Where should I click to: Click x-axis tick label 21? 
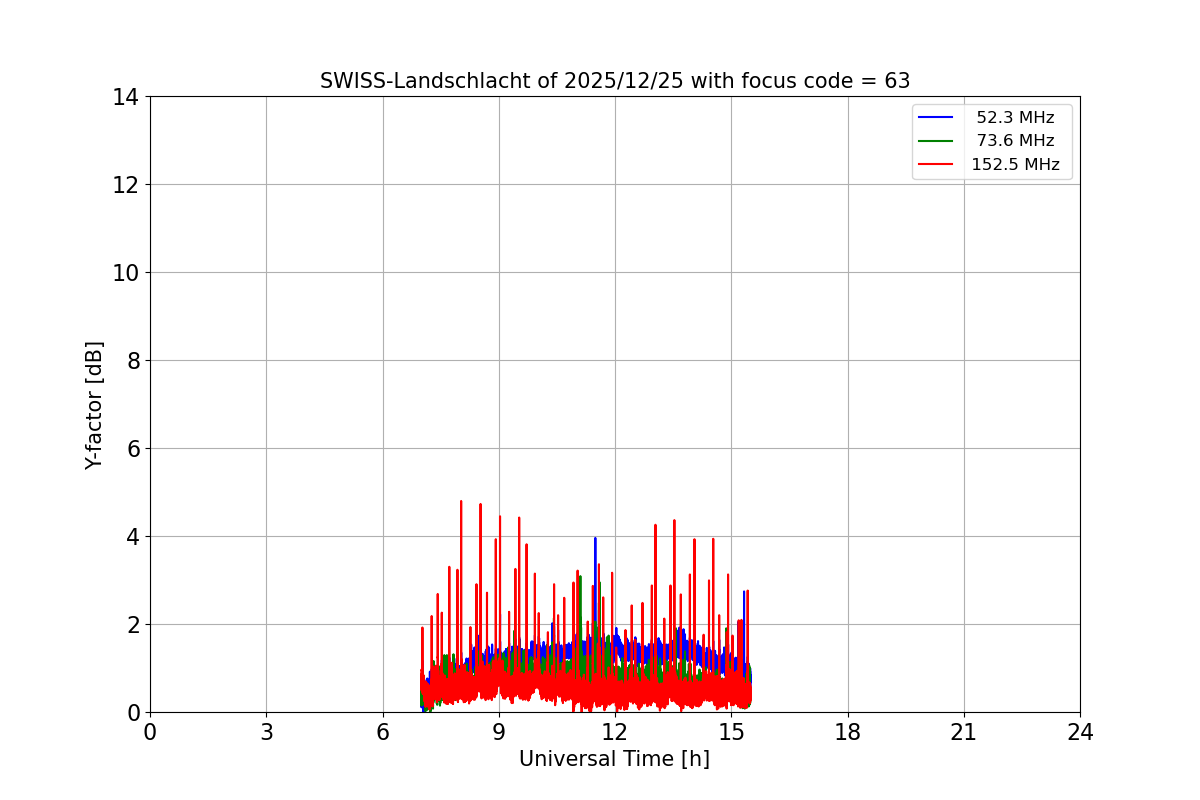pyautogui.click(x=964, y=733)
